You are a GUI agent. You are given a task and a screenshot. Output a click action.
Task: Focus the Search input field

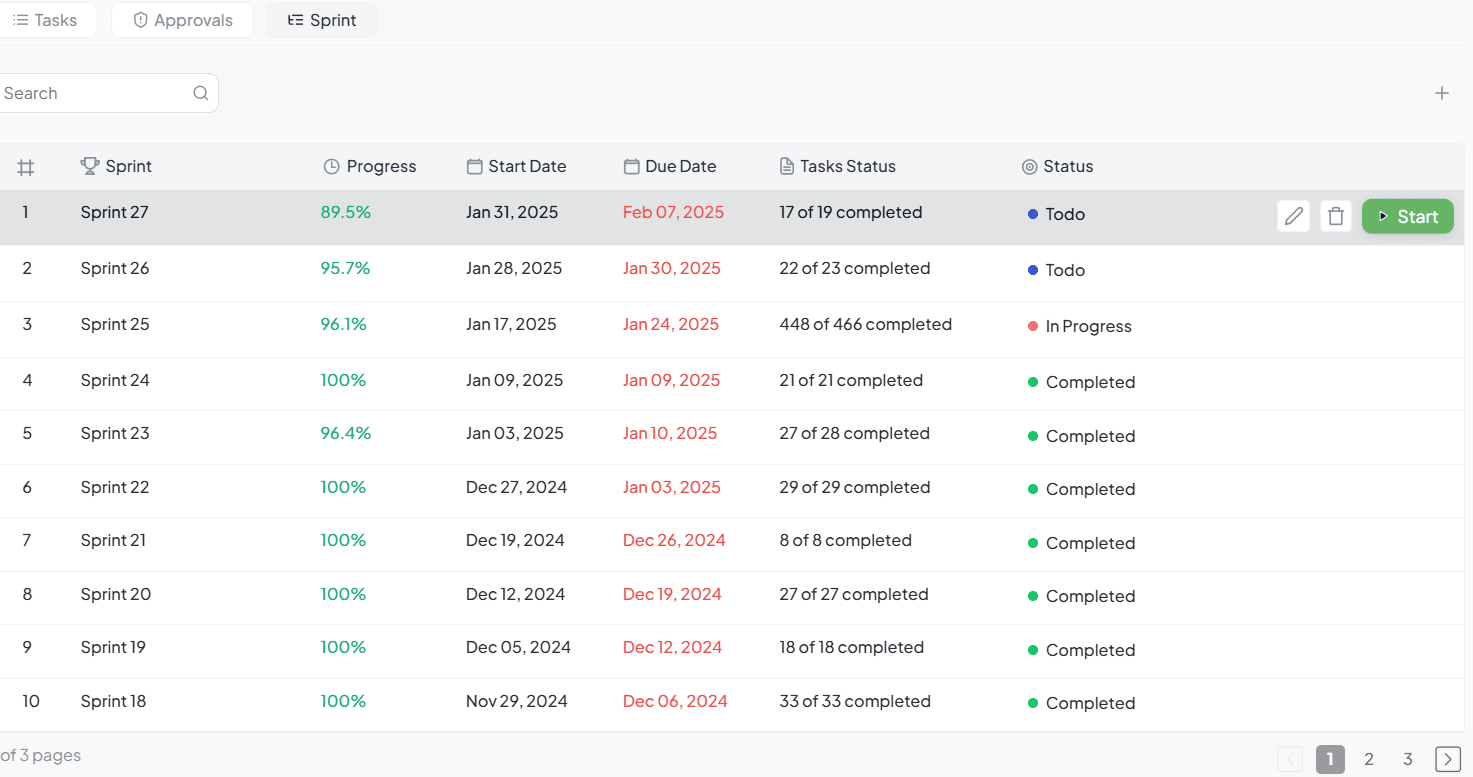95,93
